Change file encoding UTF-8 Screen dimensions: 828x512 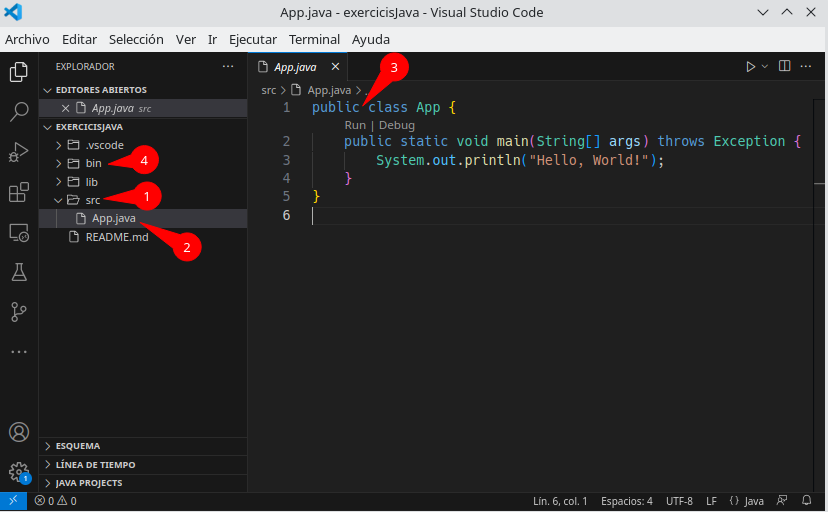click(679, 501)
